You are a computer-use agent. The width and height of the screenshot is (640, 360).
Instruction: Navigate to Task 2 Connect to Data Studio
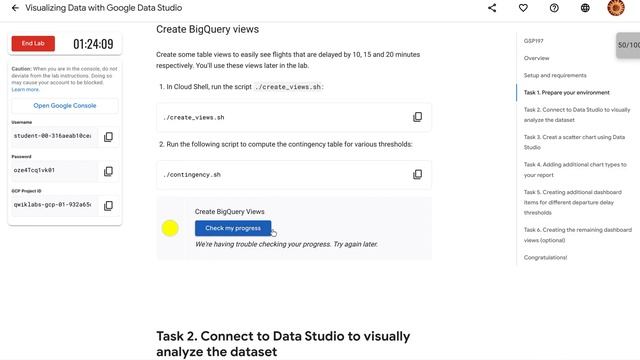(x=577, y=115)
